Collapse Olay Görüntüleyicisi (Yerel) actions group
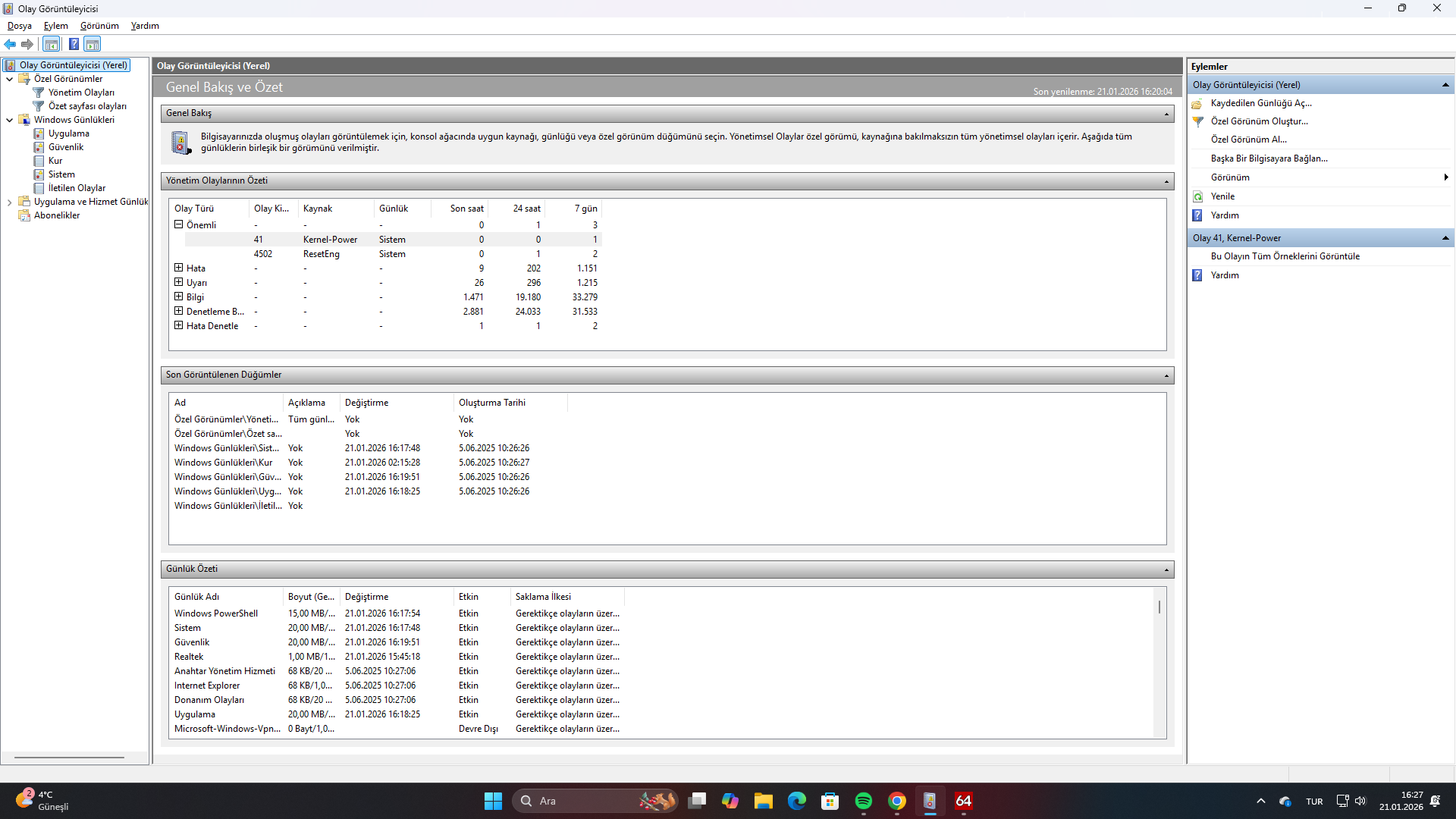The width and height of the screenshot is (1456, 819). point(1445,85)
